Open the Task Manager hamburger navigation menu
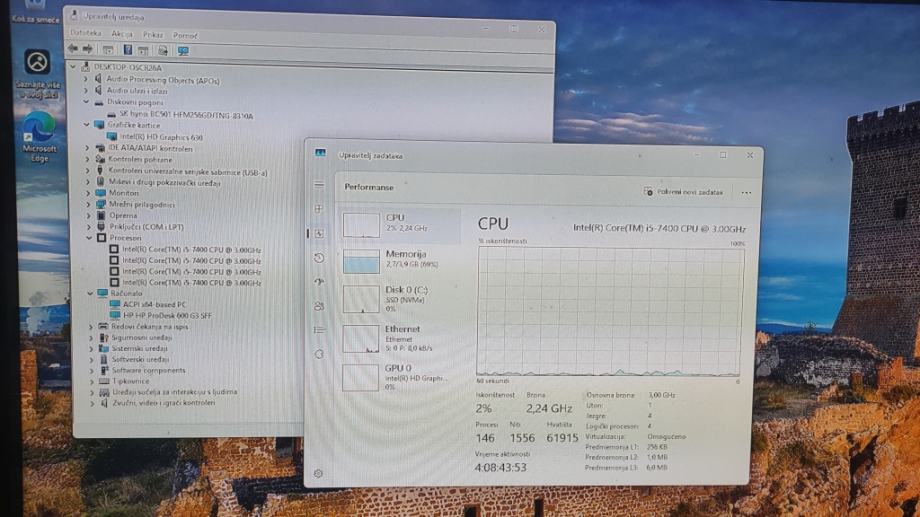This screenshot has width=920, height=517. [319, 184]
